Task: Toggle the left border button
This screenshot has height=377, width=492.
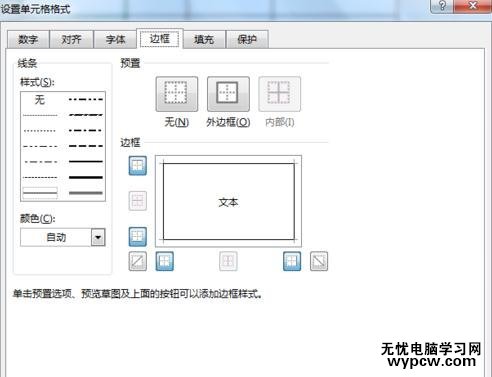Action: [x=165, y=261]
